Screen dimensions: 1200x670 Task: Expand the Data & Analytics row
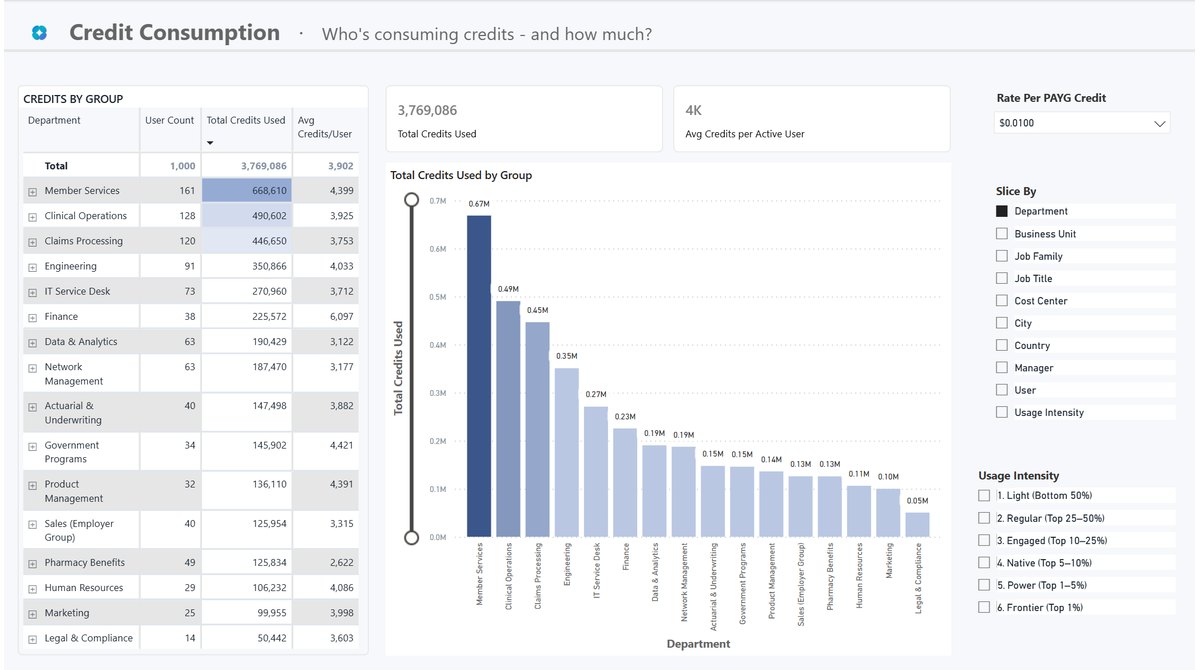[32, 342]
